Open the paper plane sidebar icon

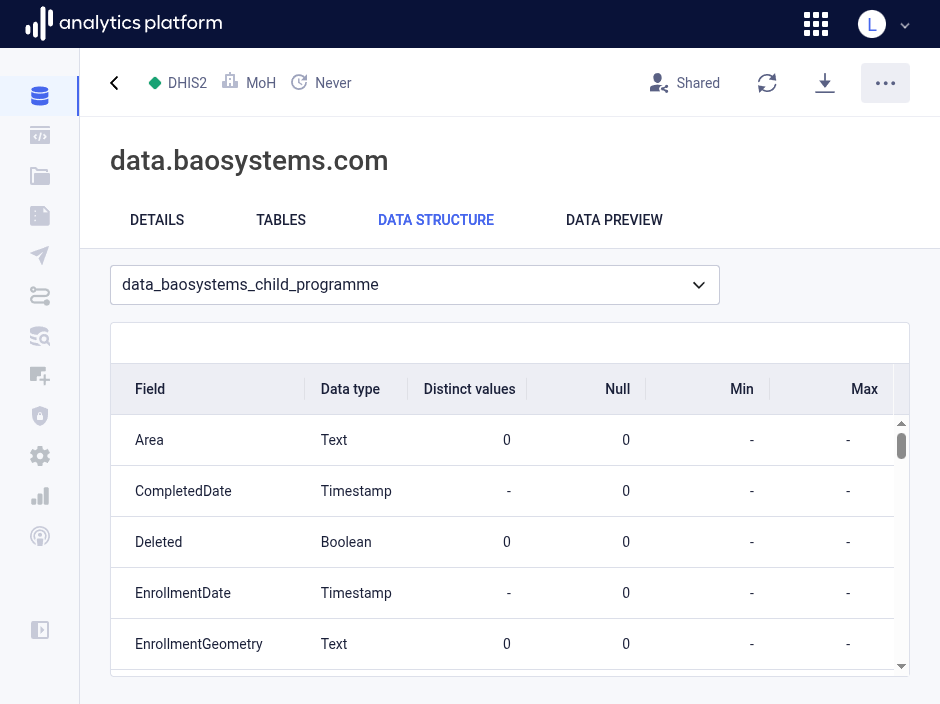[40, 256]
